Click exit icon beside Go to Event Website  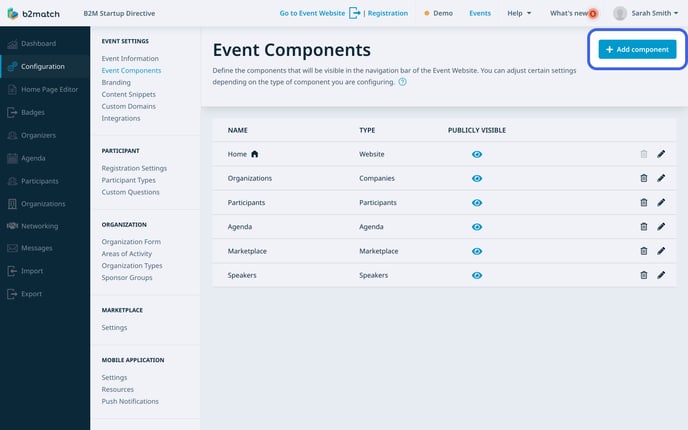355,13
